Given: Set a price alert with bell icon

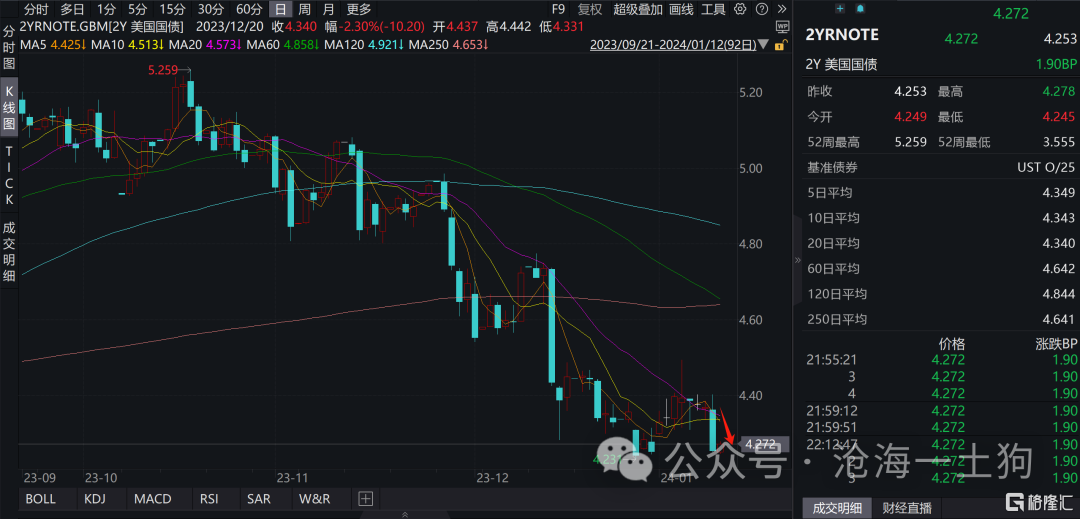Looking at the screenshot, I should 860,8.
